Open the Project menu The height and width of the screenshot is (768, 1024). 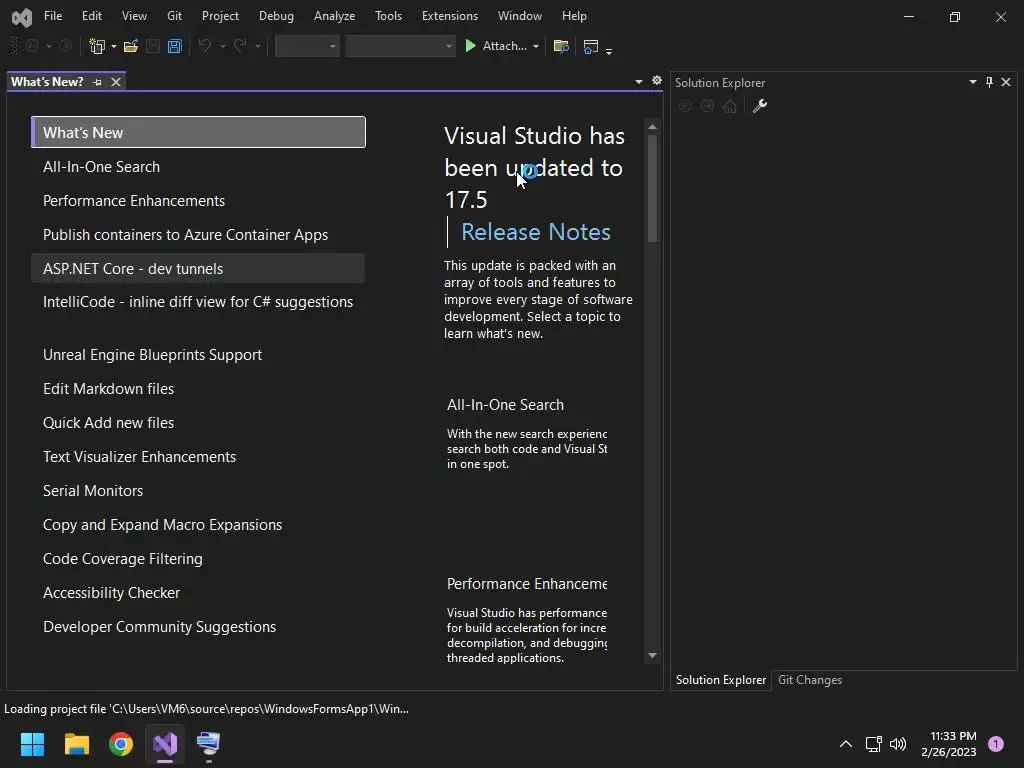coord(220,16)
